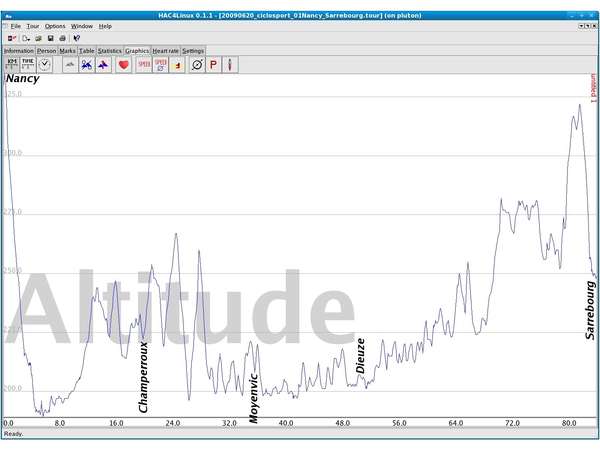This screenshot has height=450, width=600.
Task: Click the Champerroux mark label
Action: (143, 377)
